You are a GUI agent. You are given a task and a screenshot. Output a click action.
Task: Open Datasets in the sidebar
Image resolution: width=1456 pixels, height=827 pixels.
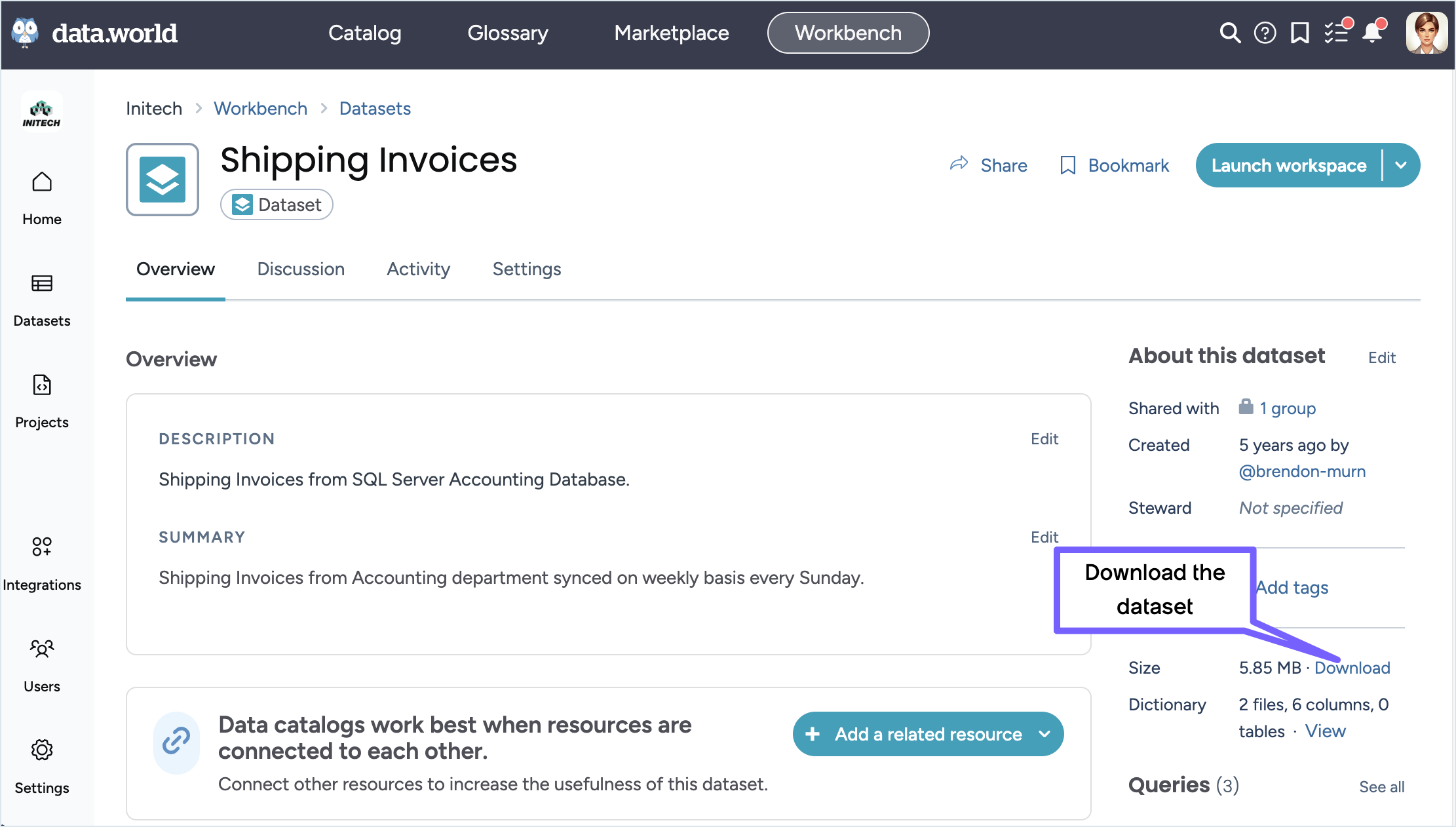[x=42, y=300]
